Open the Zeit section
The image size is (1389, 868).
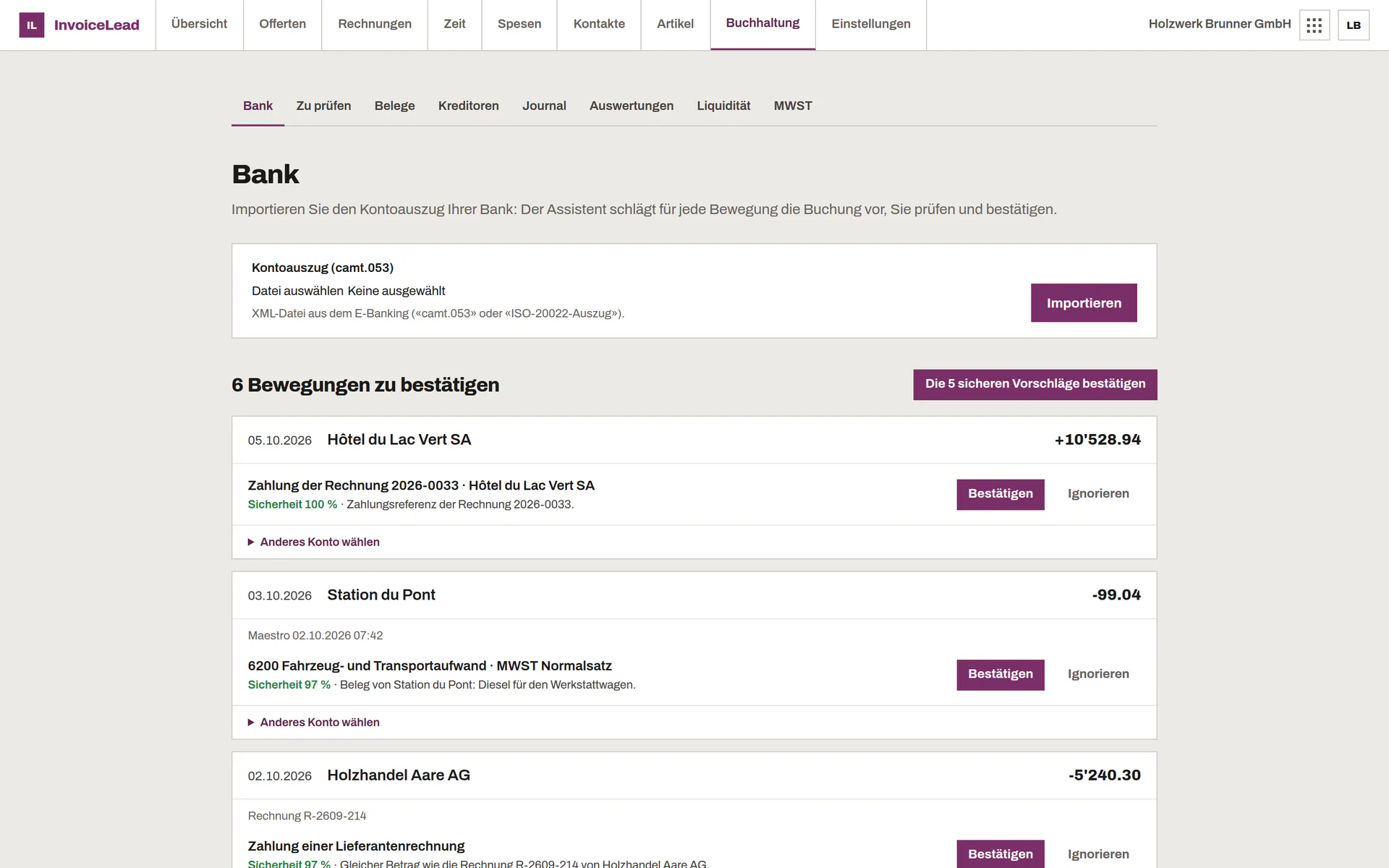click(454, 25)
